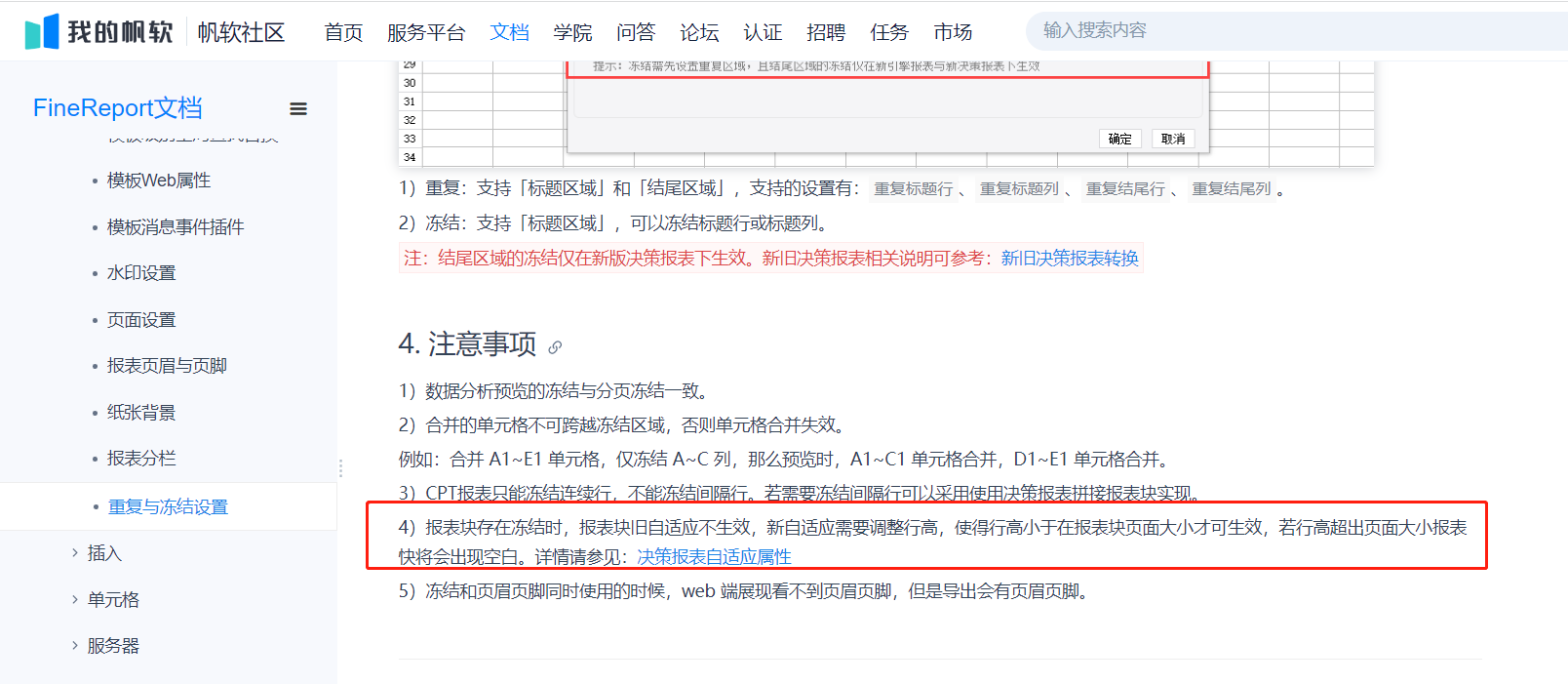Open 任务 in top navigation
This screenshot has height=684, width=1568.
(889, 32)
